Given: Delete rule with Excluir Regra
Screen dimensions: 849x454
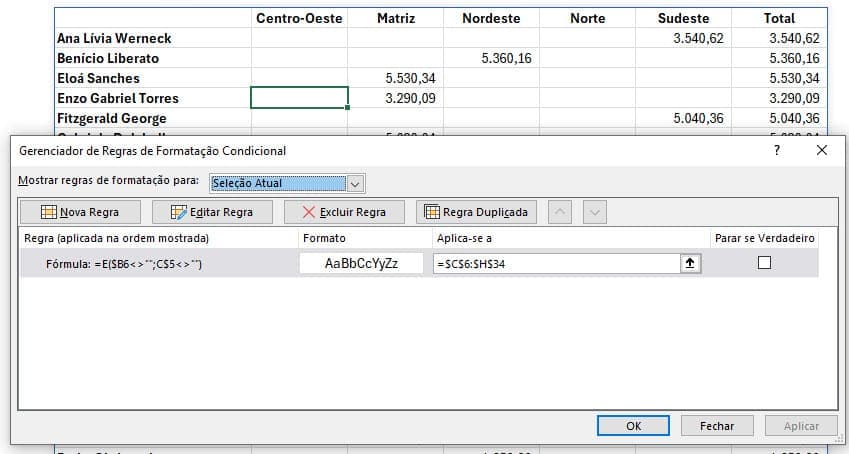Looking at the screenshot, I should (344, 212).
